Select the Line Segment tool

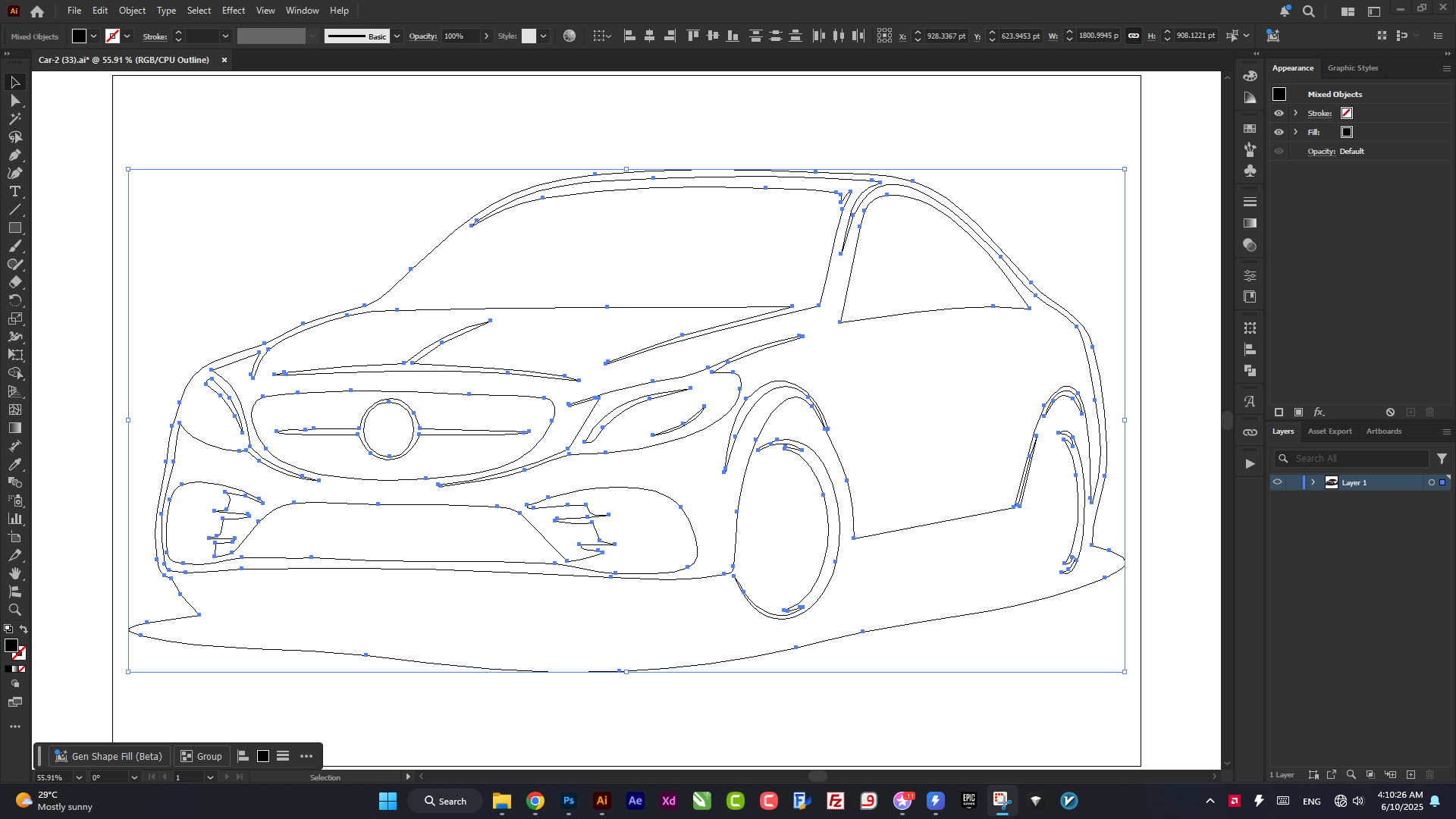tap(14, 209)
